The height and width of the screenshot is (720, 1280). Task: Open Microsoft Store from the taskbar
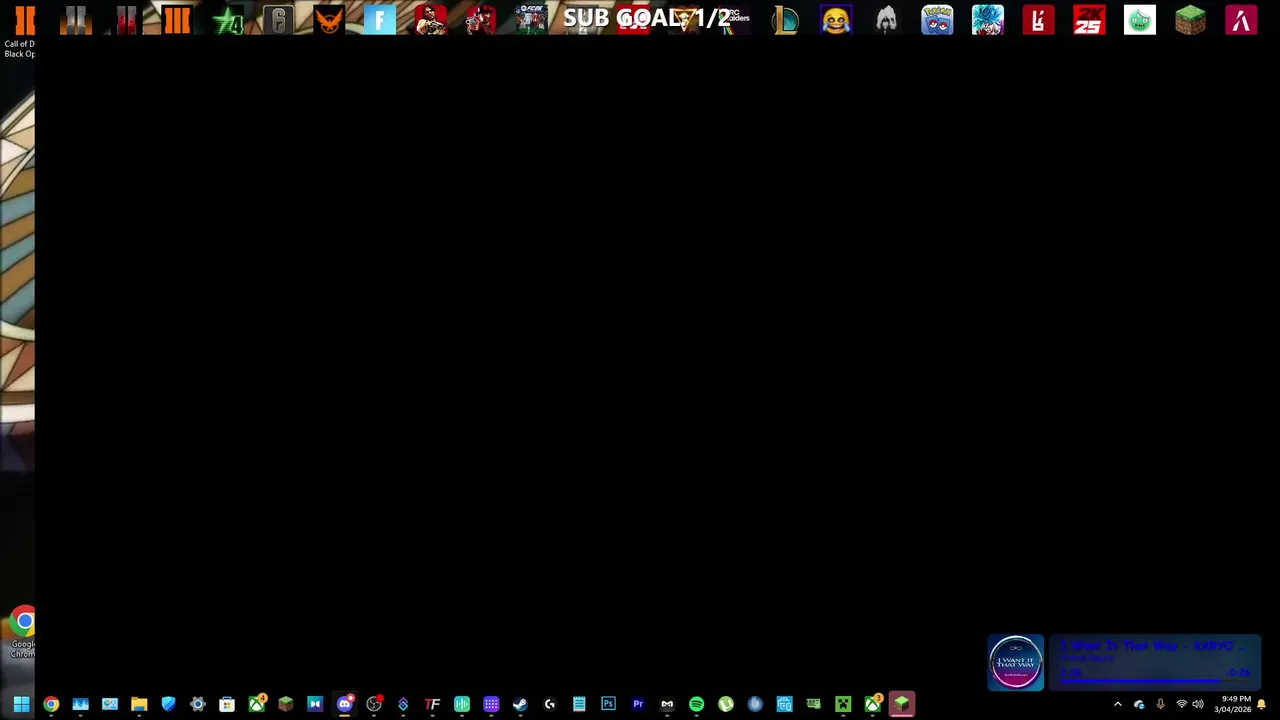(x=227, y=704)
